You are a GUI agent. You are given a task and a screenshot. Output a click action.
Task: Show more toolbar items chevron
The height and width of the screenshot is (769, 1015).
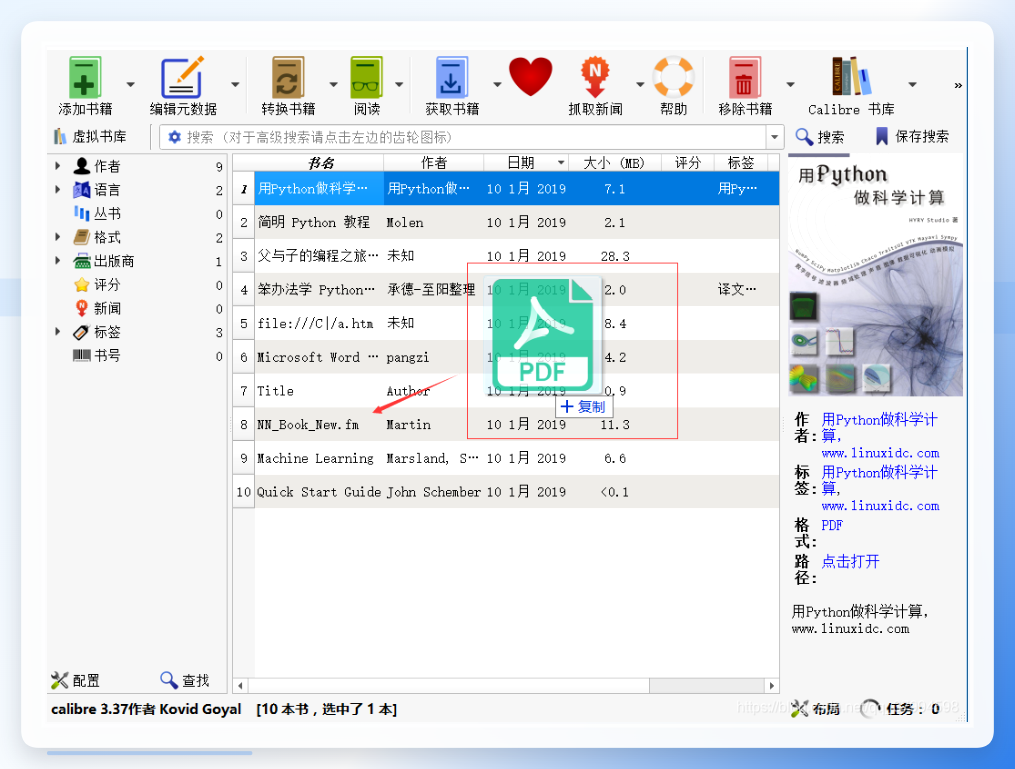(958, 85)
